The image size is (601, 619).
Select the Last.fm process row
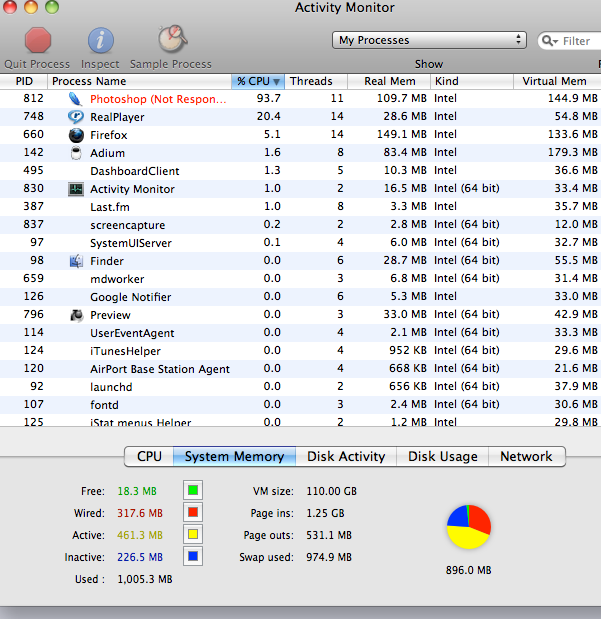pyautogui.click(x=300, y=207)
